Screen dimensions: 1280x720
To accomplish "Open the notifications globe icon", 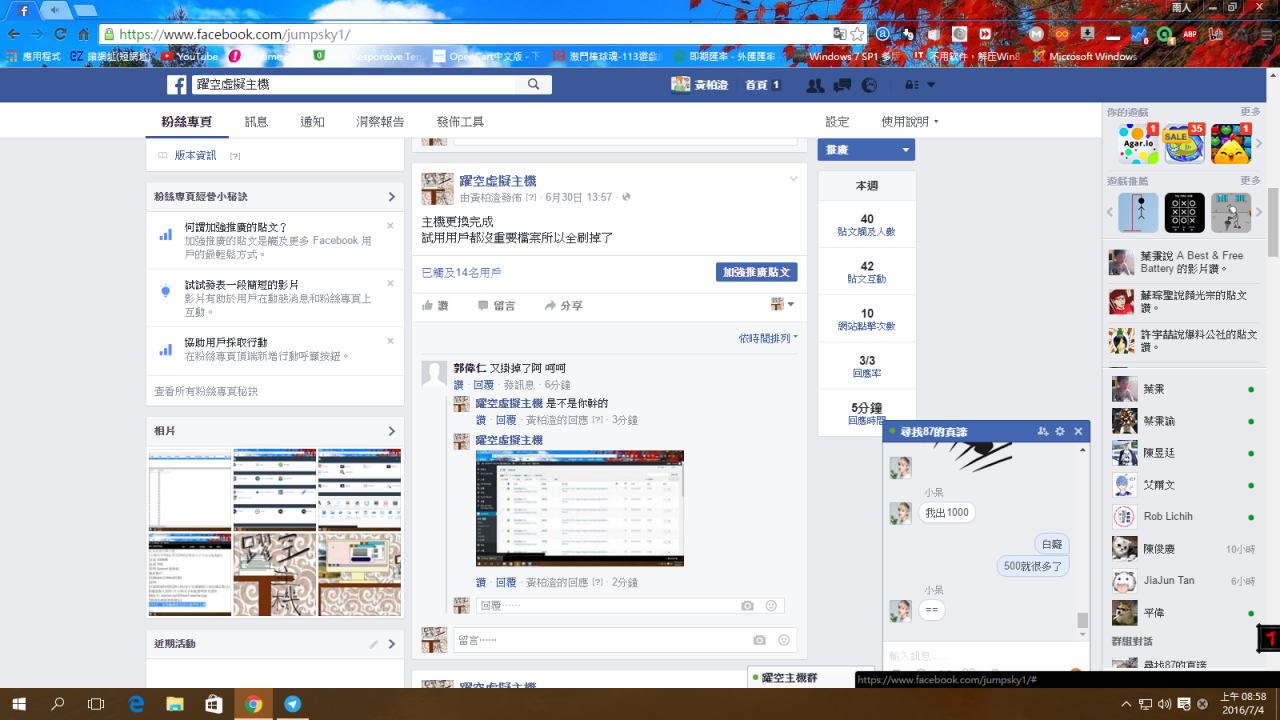I will (869, 85).
